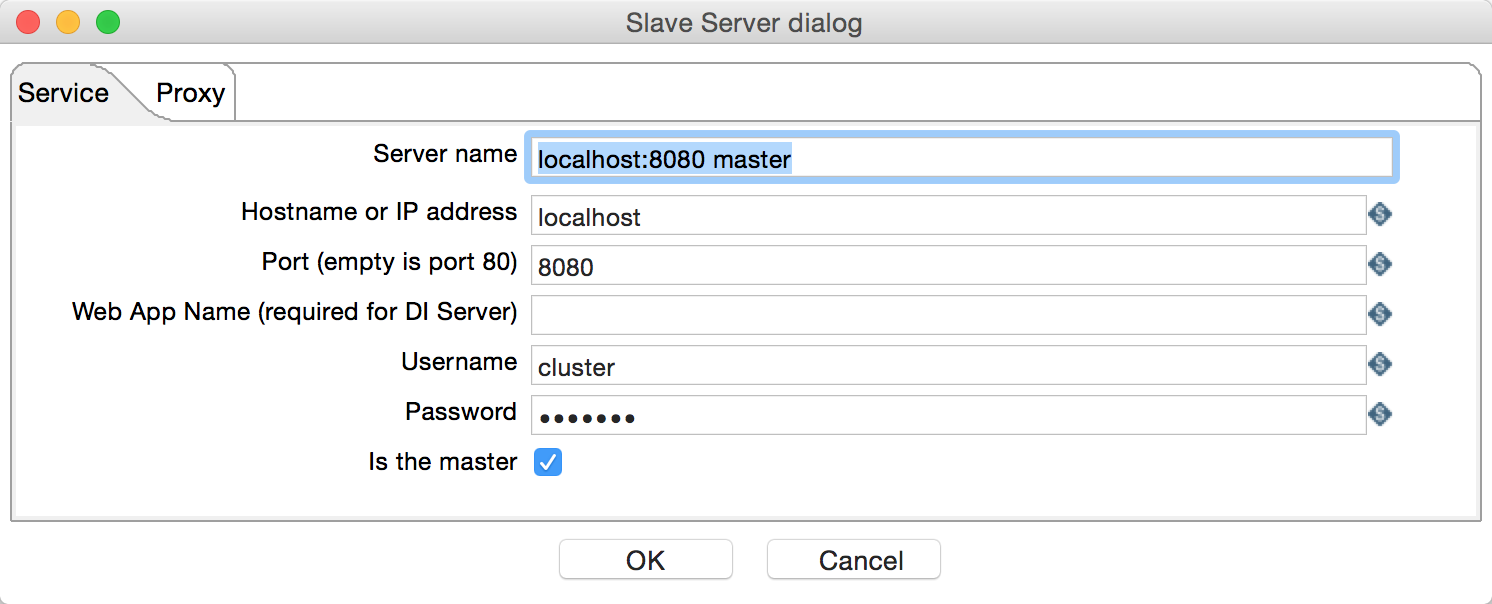Click the variable icon beside Password field
This screenshot has width=1492, height=604.
pos(1380,414)
